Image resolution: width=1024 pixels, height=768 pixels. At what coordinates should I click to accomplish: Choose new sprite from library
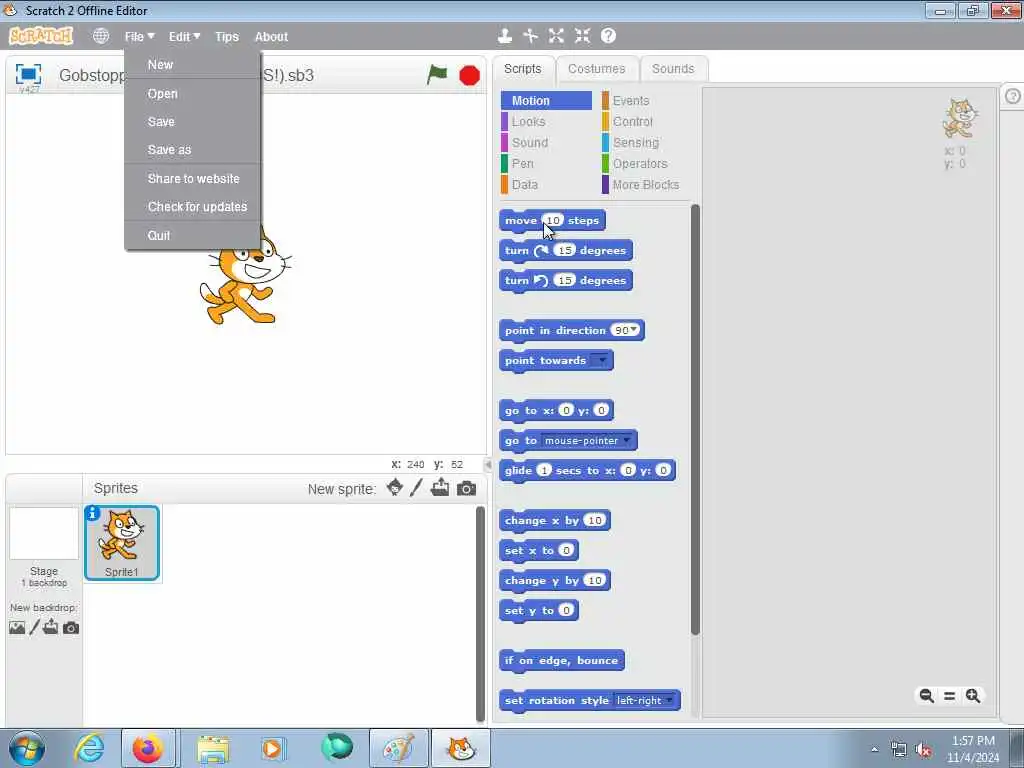point(394,488)
